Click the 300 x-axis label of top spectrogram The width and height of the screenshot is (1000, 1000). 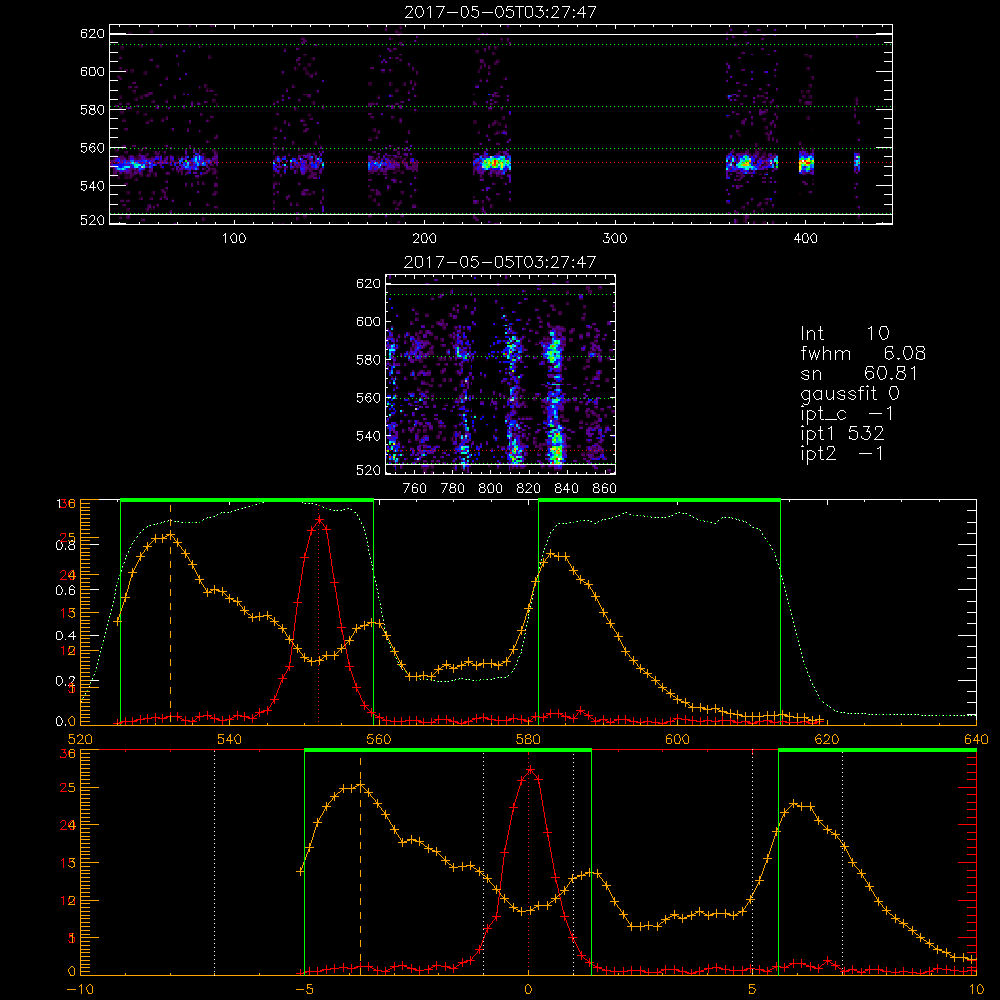(615, 239)
